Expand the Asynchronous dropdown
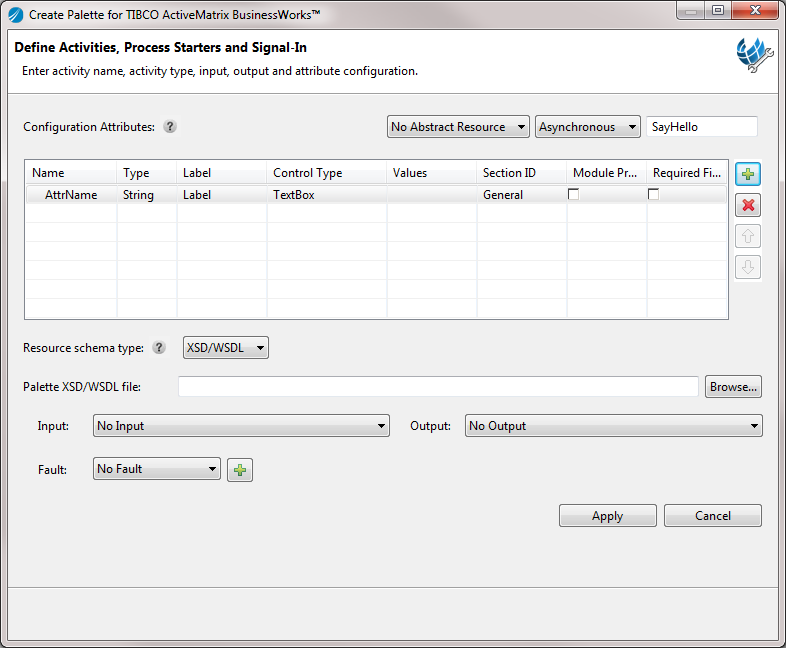This screenshot has height=648, width=786. 588,127
